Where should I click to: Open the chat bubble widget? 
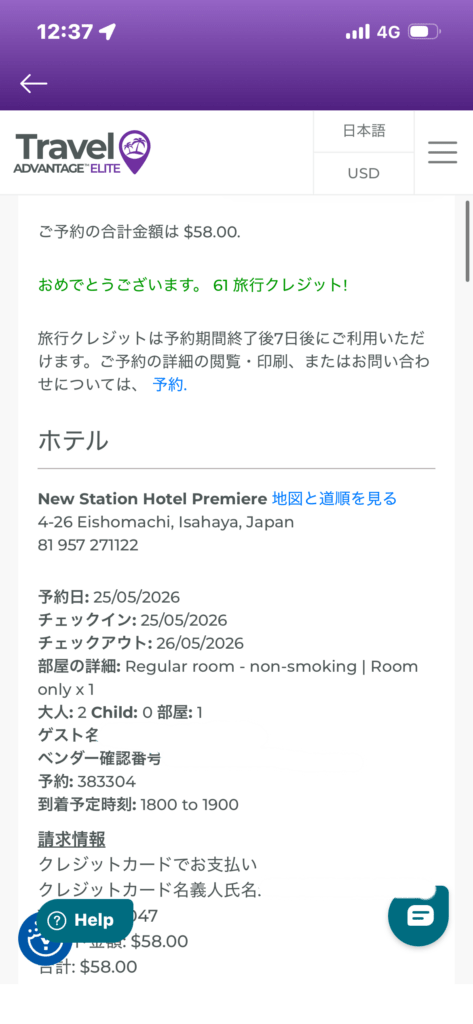tap(419, 916)
